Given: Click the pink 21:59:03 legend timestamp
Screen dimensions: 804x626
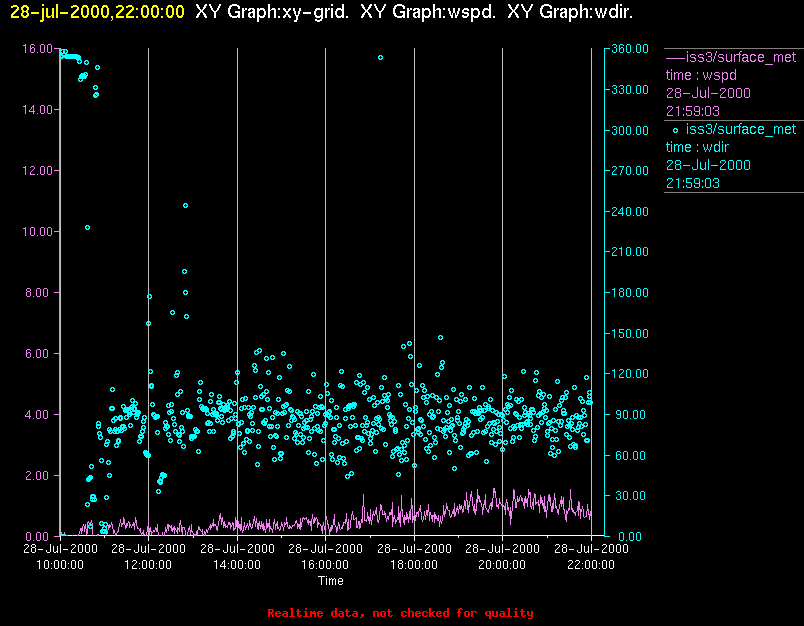Looking at the screenshot, I should coord(693,111).
